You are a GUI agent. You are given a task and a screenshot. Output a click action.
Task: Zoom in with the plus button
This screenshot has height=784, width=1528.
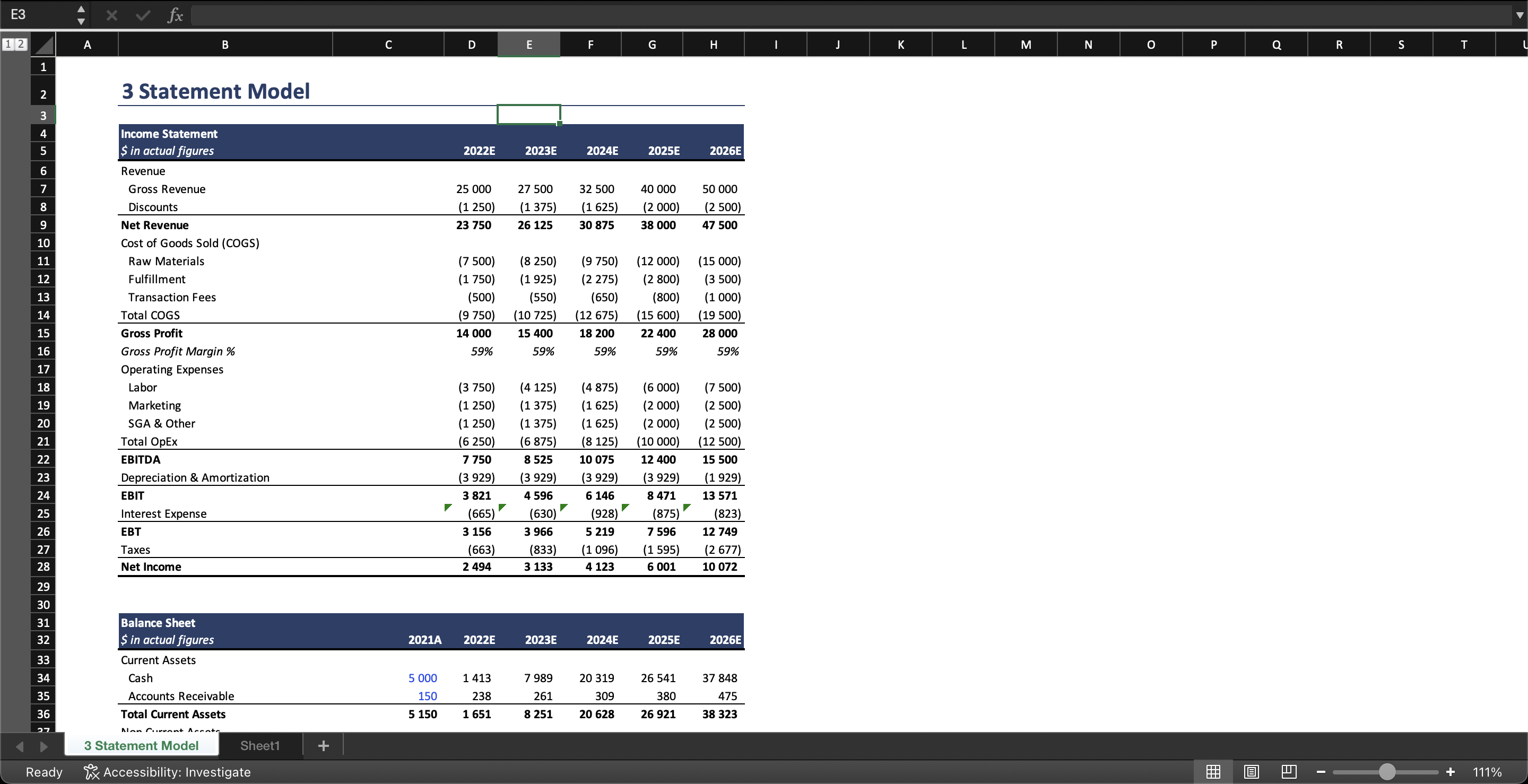point(1451,772)
